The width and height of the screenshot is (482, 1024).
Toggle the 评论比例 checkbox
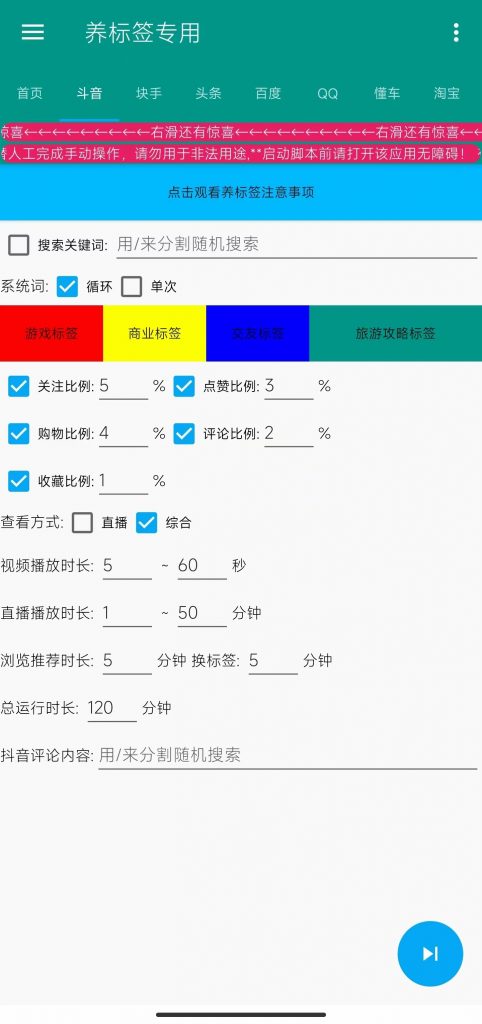point(184,434)
